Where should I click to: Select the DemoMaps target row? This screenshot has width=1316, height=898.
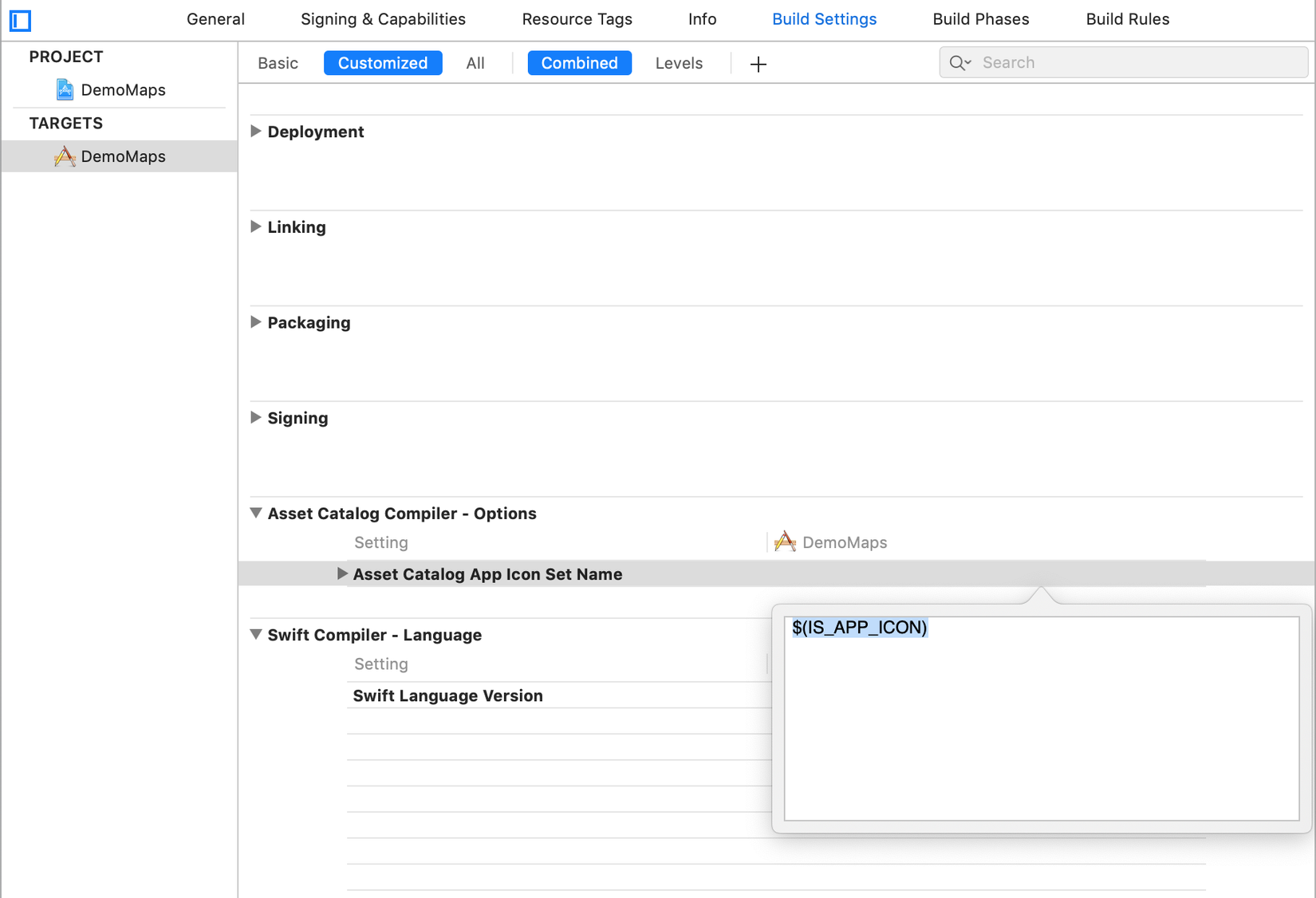(x=120, y=156)
